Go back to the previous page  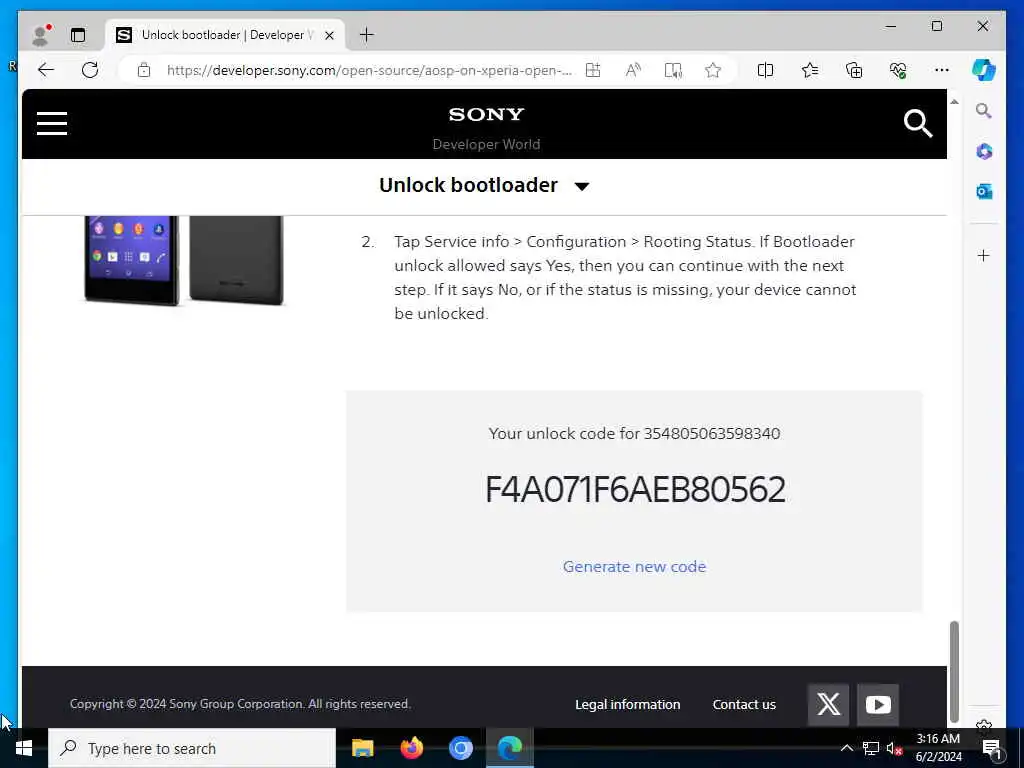46,70
